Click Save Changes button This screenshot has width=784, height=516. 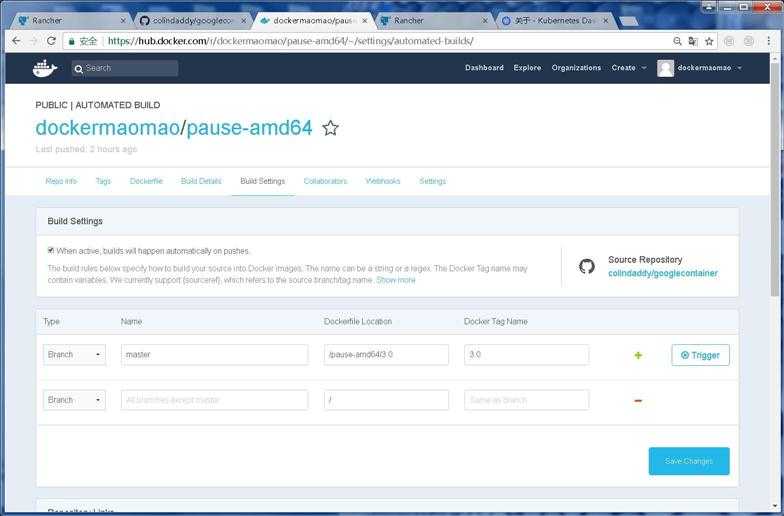click(688, 461)
